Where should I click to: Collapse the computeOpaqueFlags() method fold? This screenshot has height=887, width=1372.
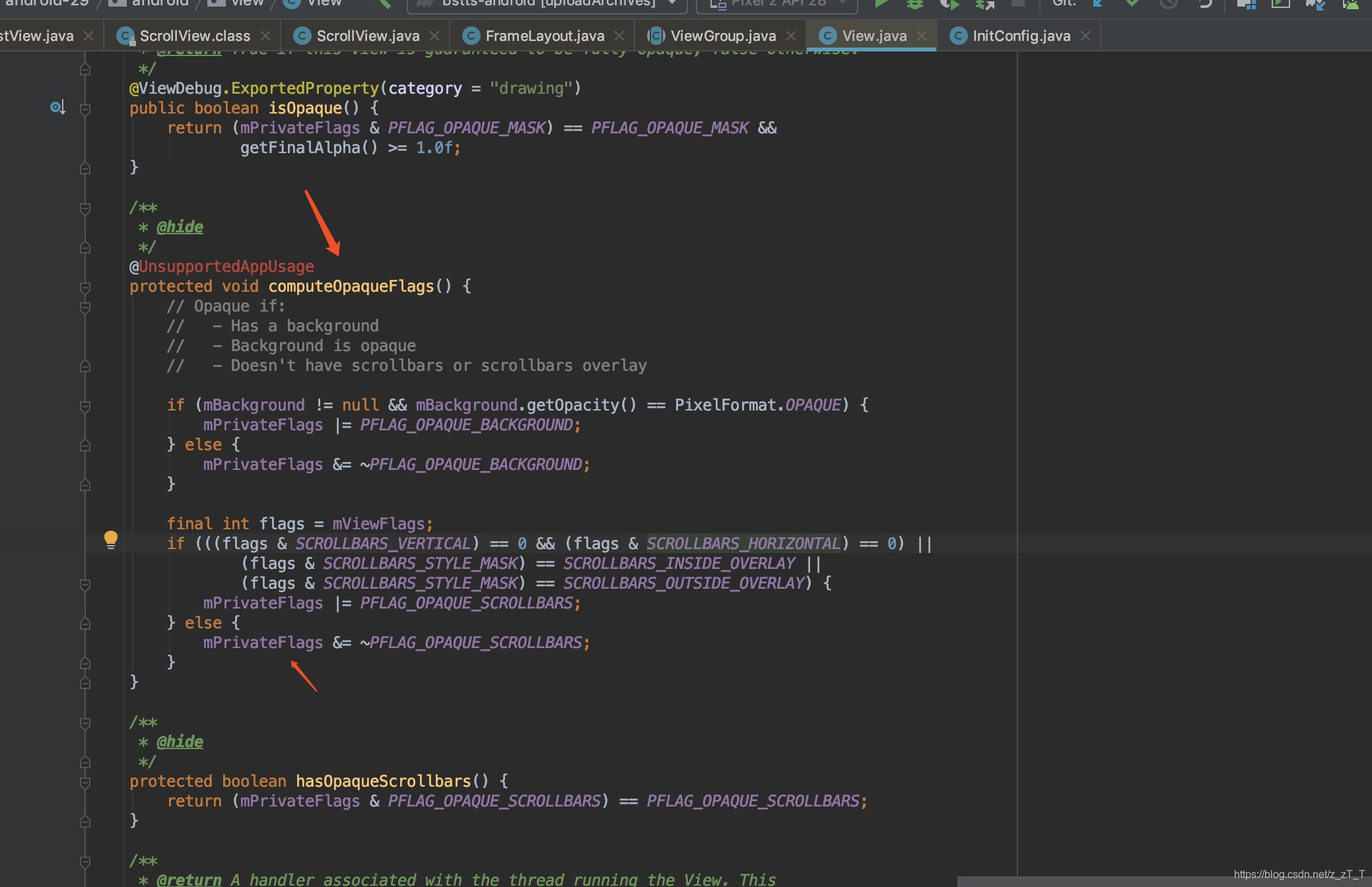tap(85, 288)
